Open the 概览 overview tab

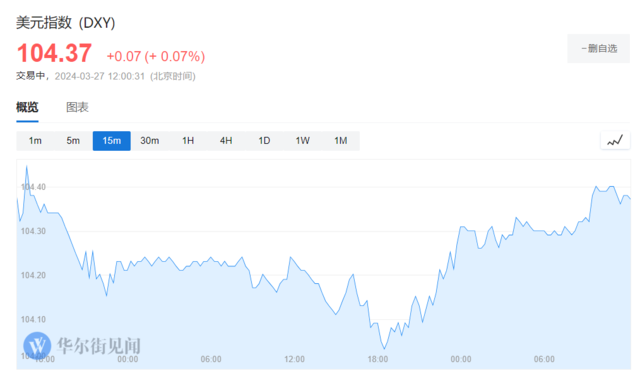click(27, 107)
